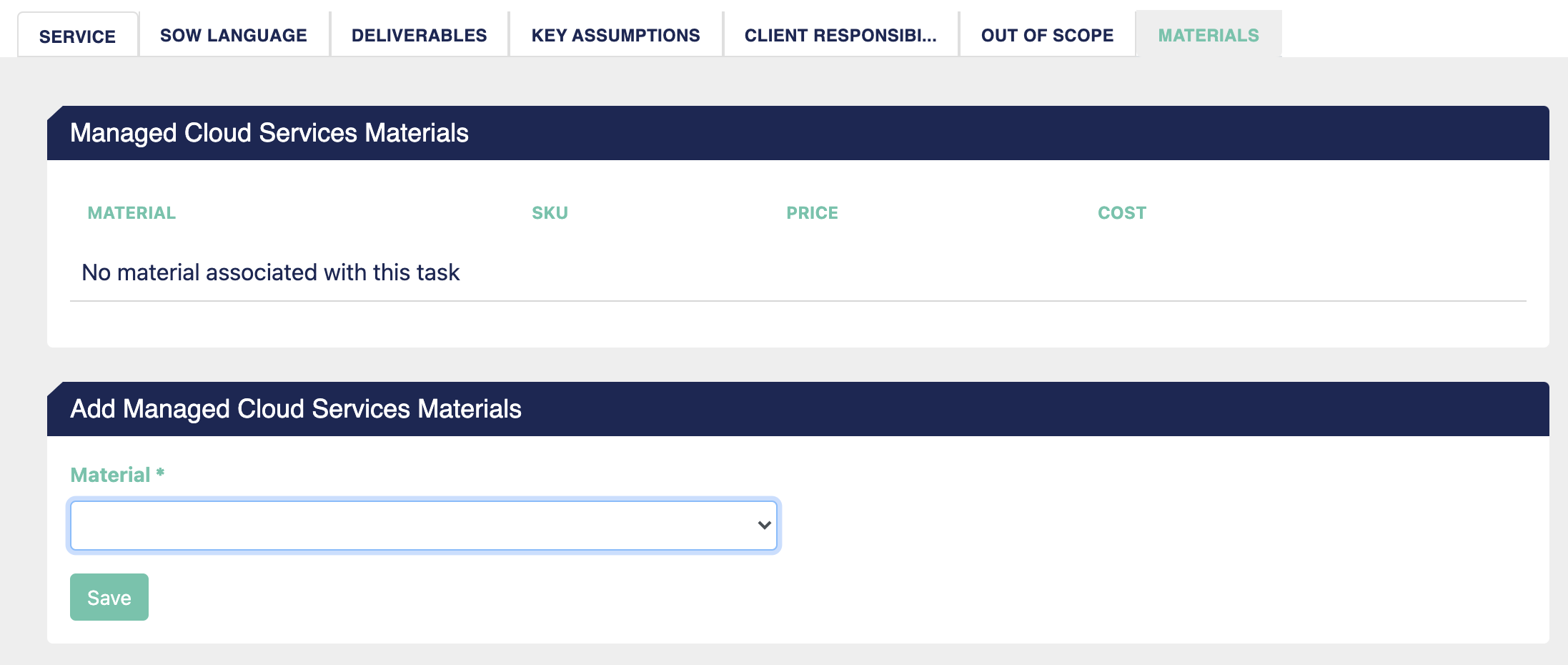The image size is (1568, 665).
Task: Click the Managed Cloud Services Materials heading
Action: pos(269,133)
